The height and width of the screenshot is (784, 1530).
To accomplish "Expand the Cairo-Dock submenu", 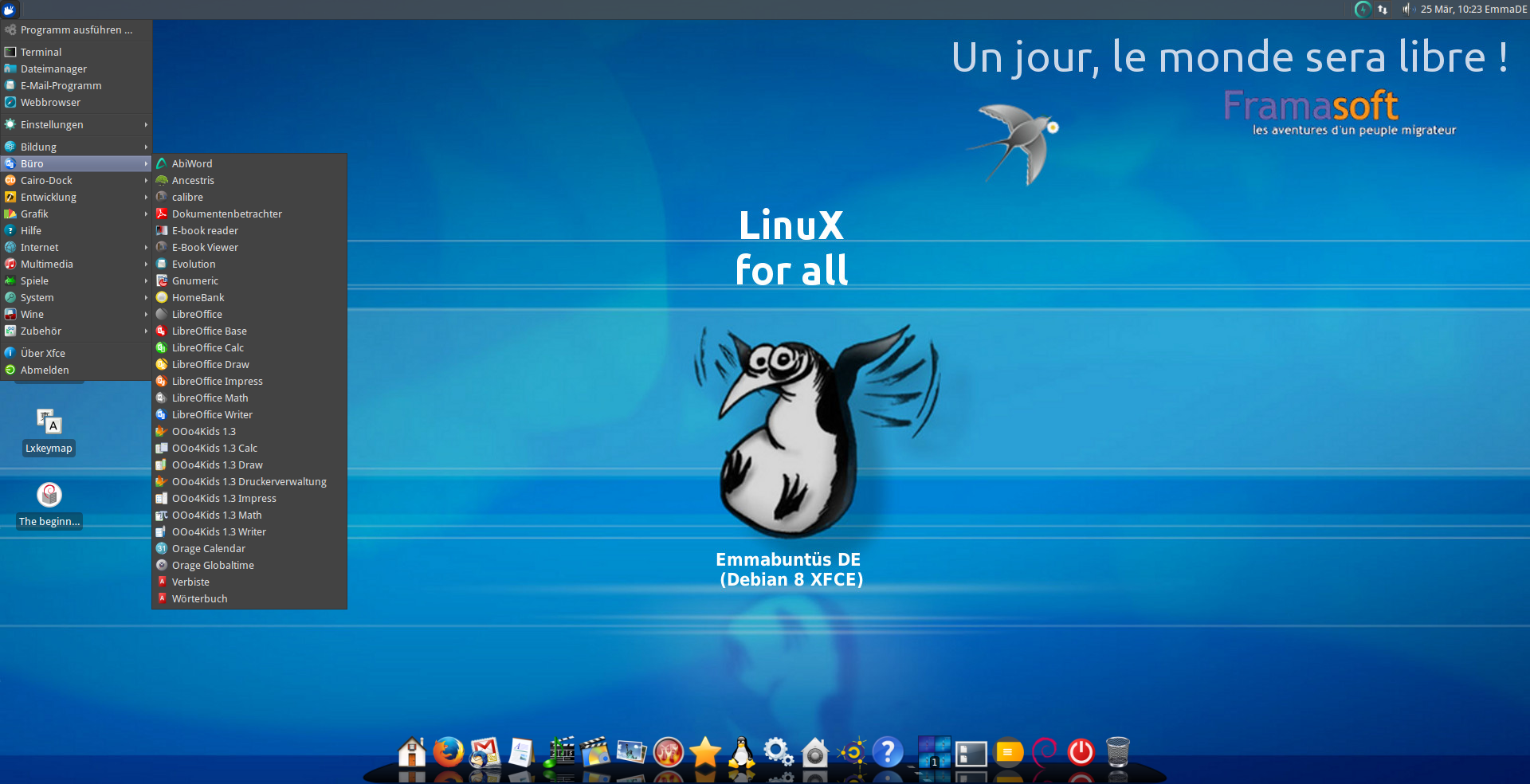I will pyautogui.click(x=76, y=180).
